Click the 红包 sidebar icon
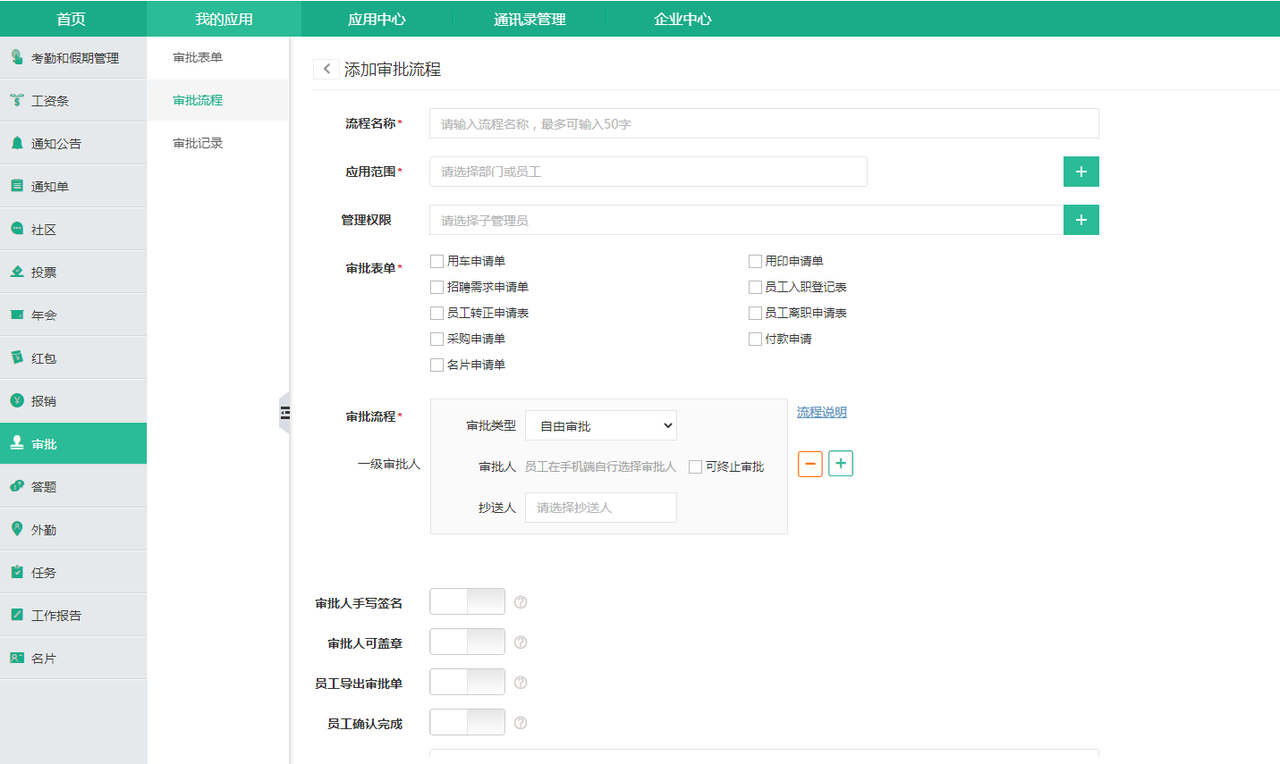The image size is (1280, 764). pos(17,358)
